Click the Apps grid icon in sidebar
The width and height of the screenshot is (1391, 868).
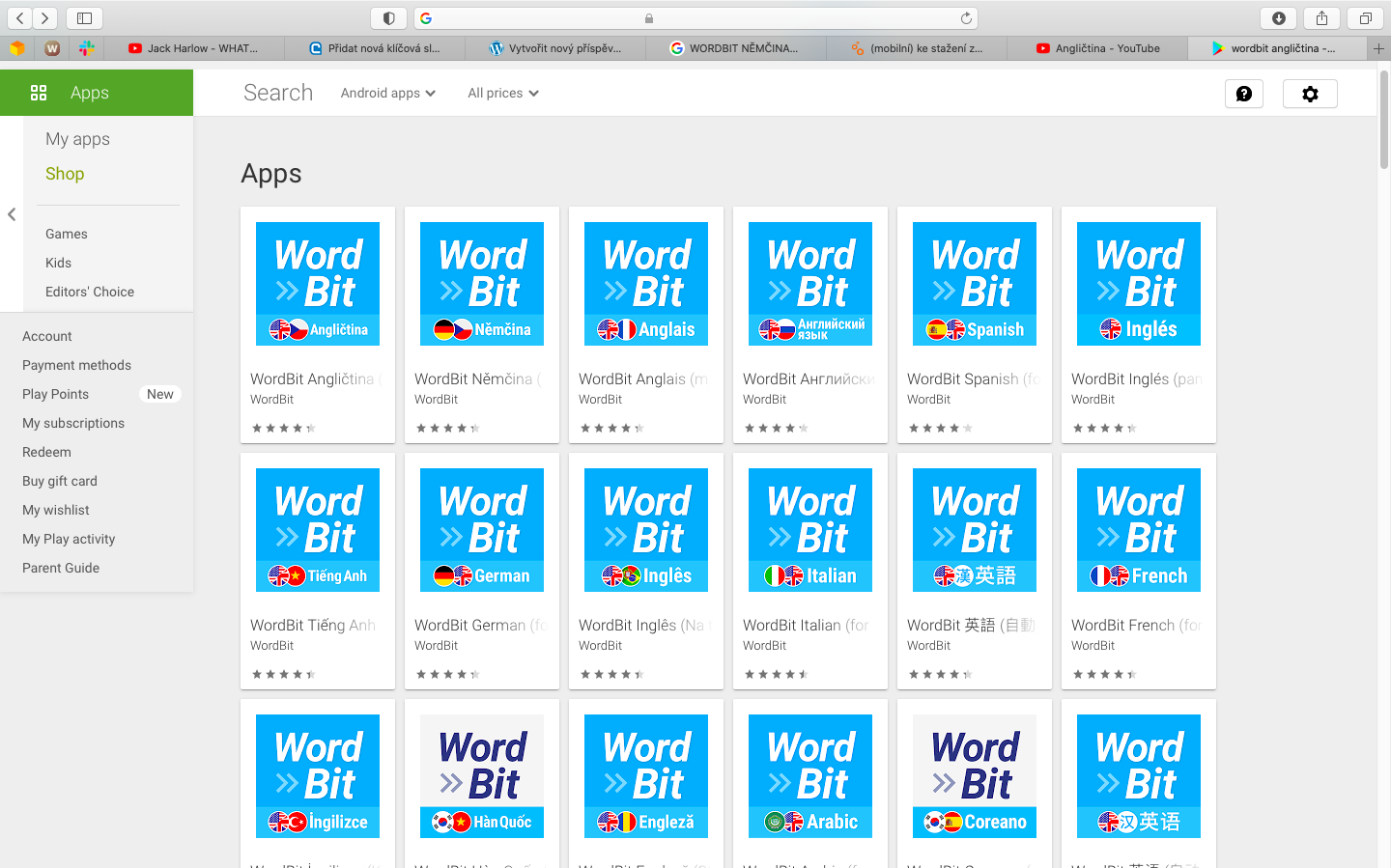click(39, 93)
